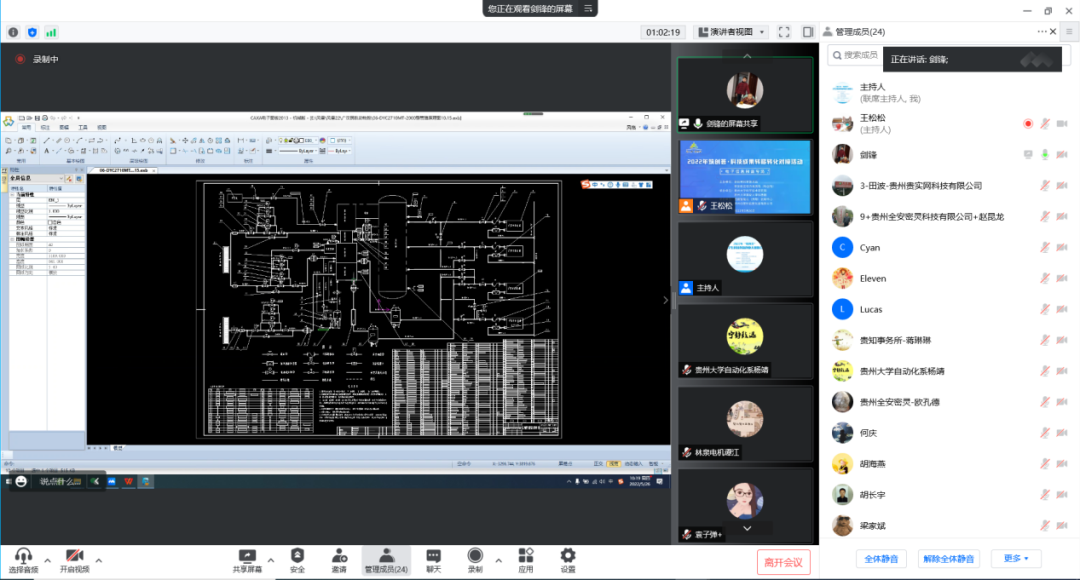Click Manage Members (管理成员) tab
This screenshot has width=1080, height=580.
(385, 560)
